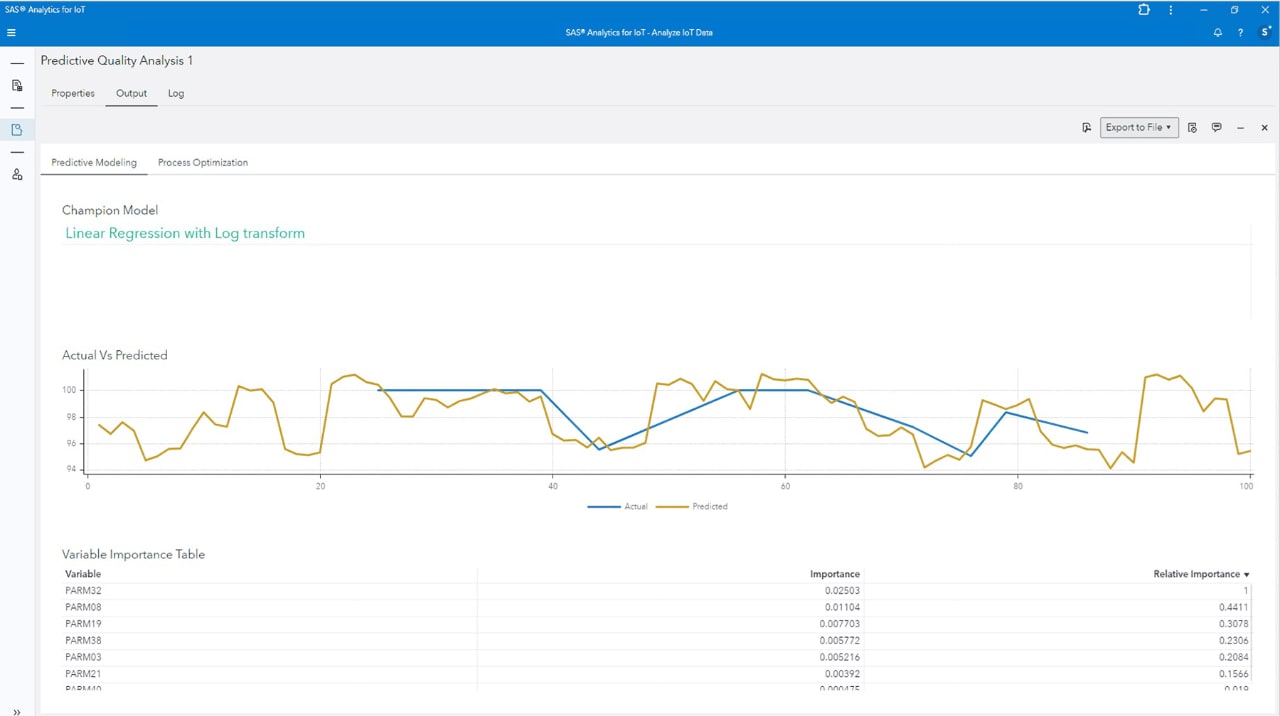Image resolution: width=1280 pixels, height=716 pixels.
Task: Click Relative Importance sort arrow to reorder
Action: pos(1245,574)
